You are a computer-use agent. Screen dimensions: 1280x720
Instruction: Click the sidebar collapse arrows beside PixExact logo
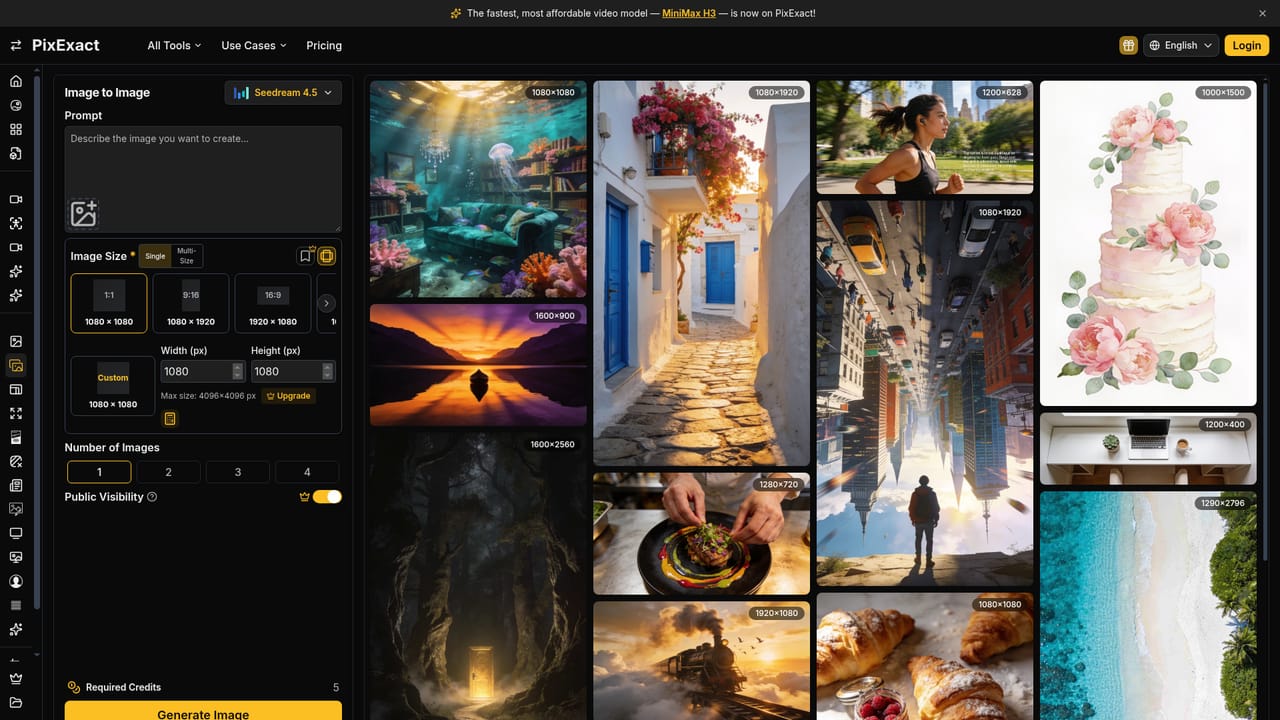15,45
